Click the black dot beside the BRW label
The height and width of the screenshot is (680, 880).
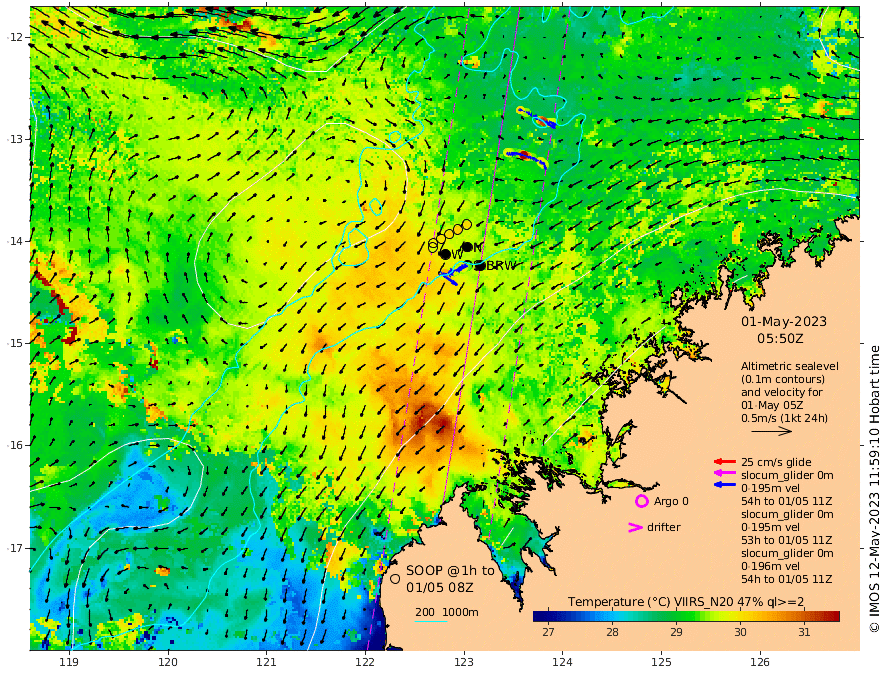coord(479,265)
